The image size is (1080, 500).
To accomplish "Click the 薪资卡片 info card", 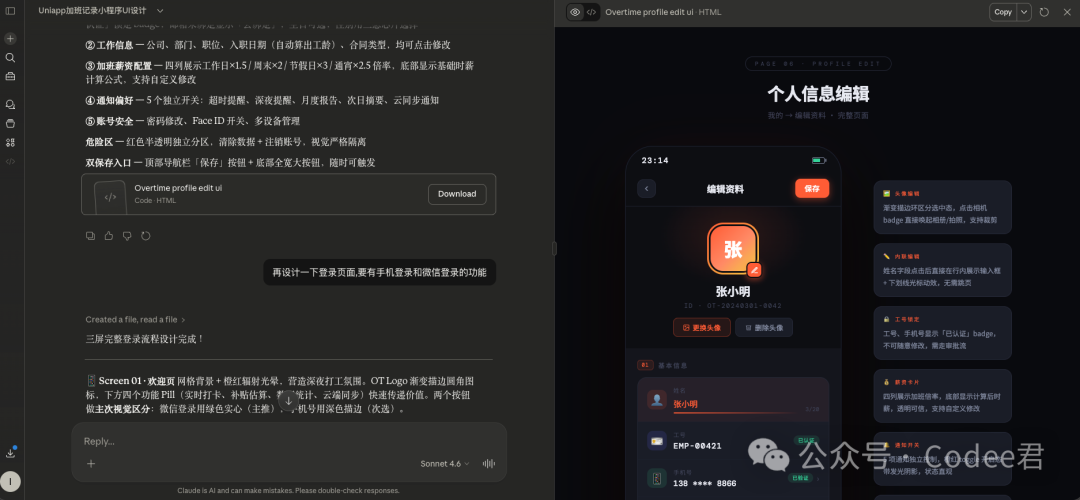I will (942, 396).
